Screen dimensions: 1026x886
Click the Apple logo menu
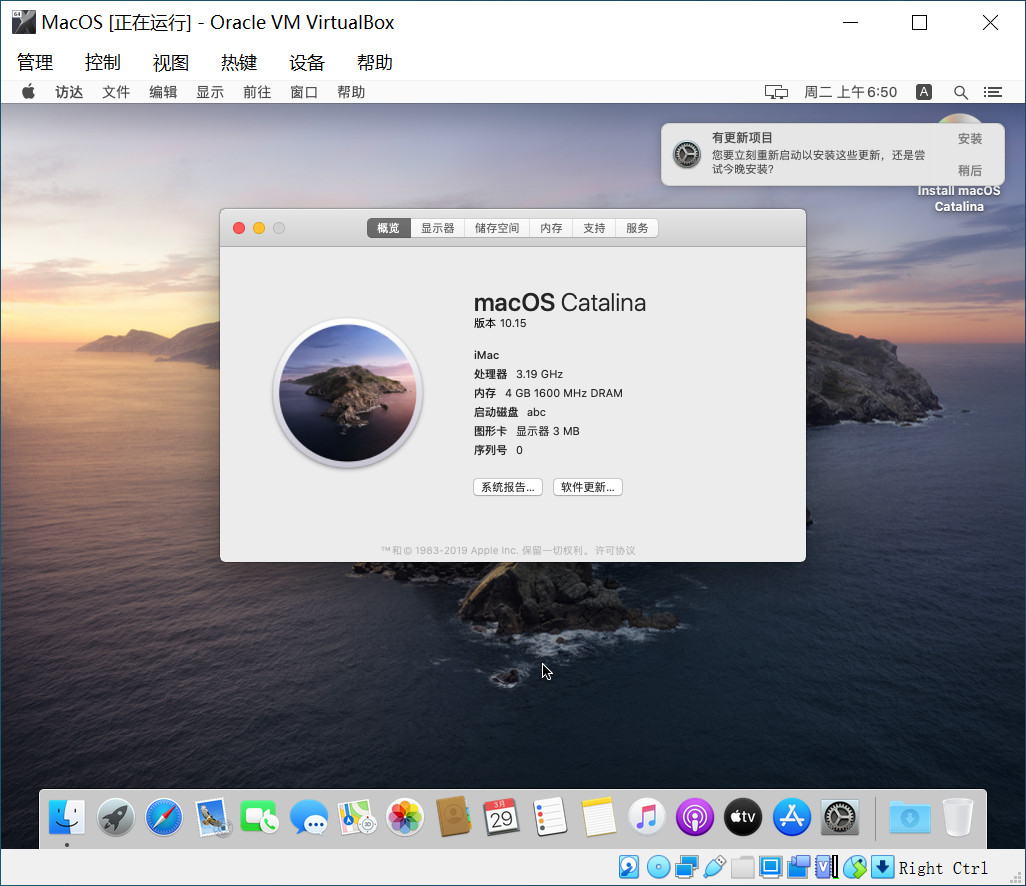coord(28,92)
